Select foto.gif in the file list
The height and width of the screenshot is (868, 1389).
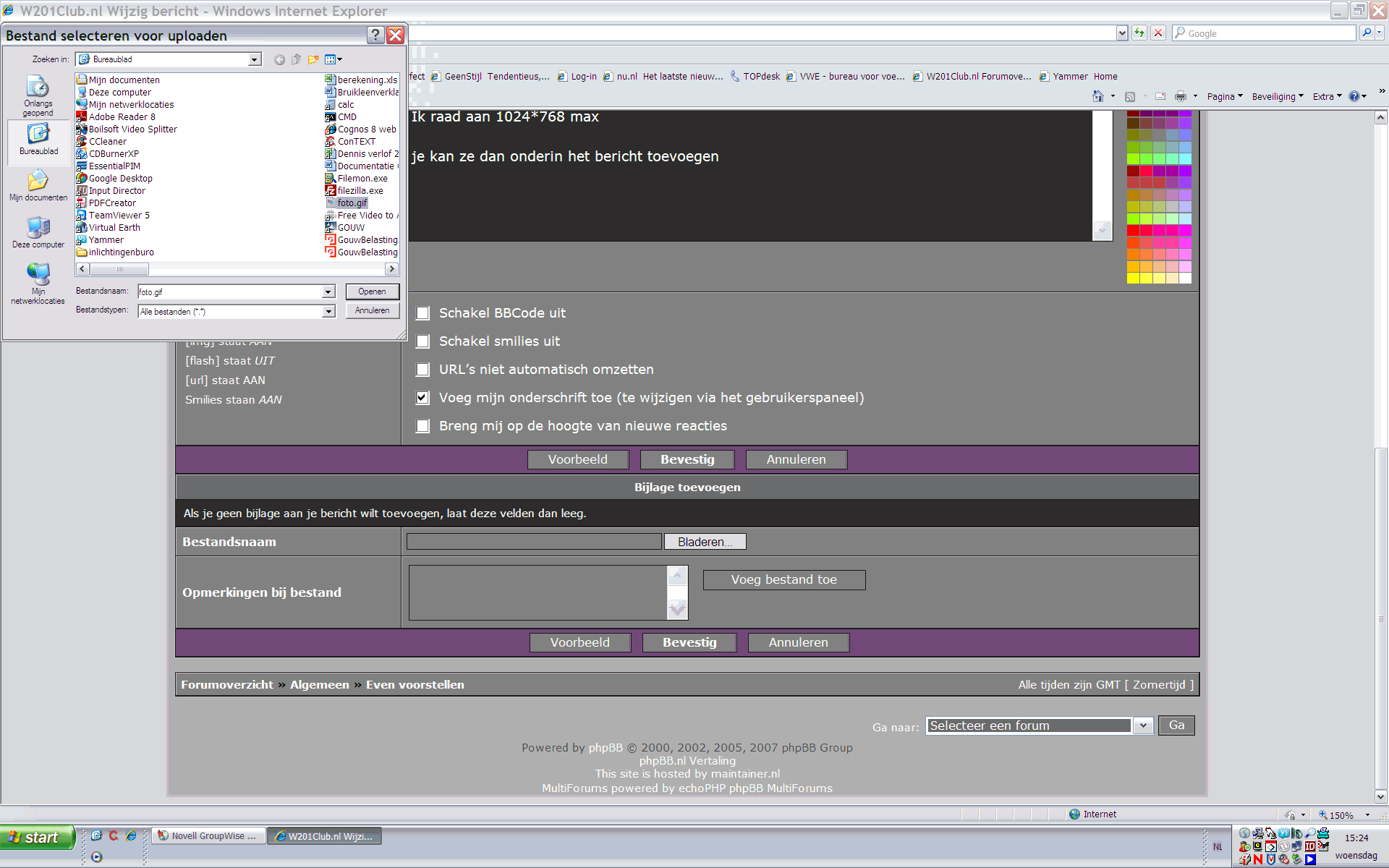click(x=347, y=203)
